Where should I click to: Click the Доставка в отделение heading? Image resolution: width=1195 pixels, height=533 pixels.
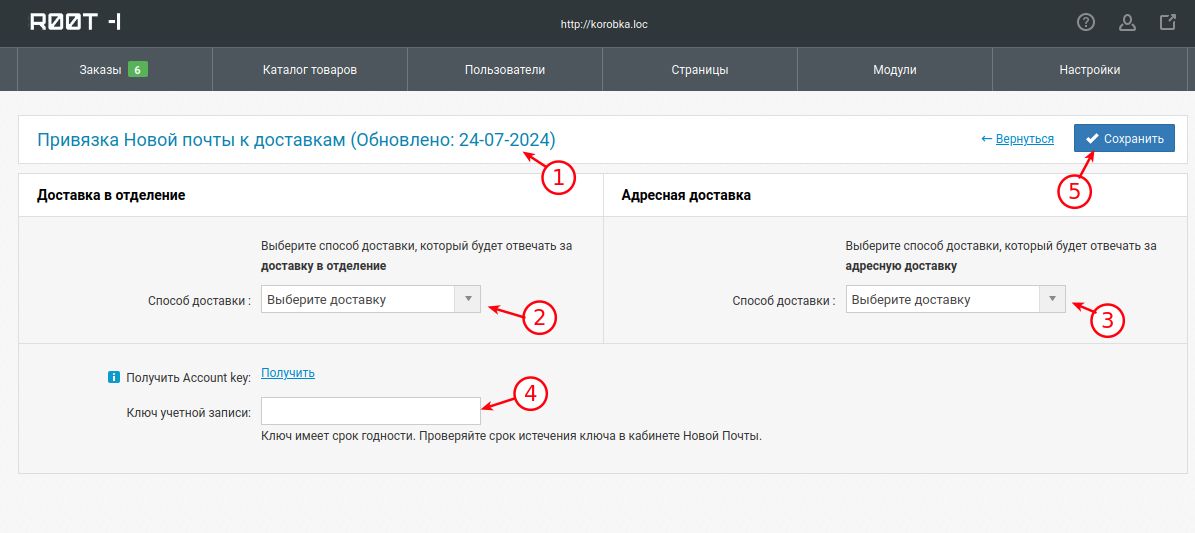tap(111, 195)
